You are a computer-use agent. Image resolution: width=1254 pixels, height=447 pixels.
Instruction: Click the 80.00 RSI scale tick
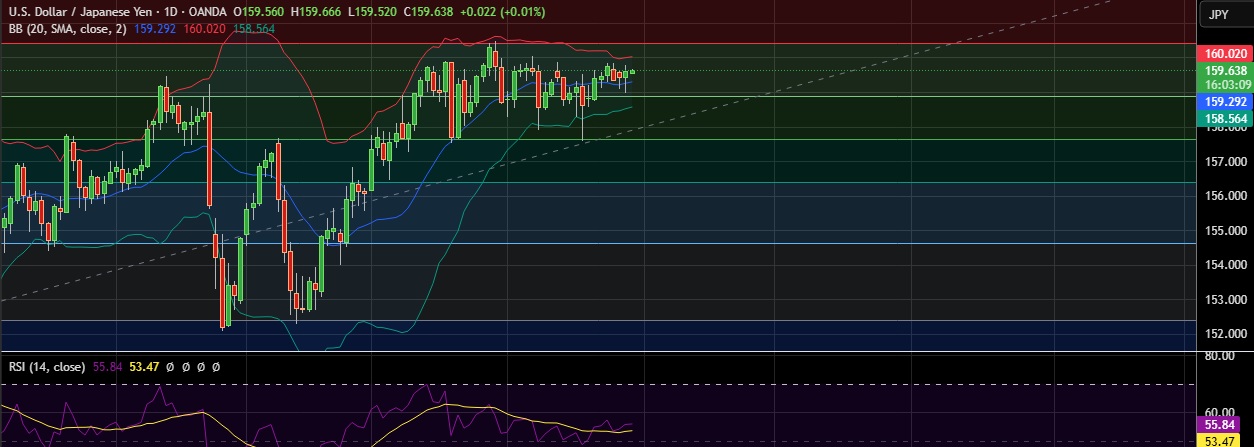[x=1222, y=356]
